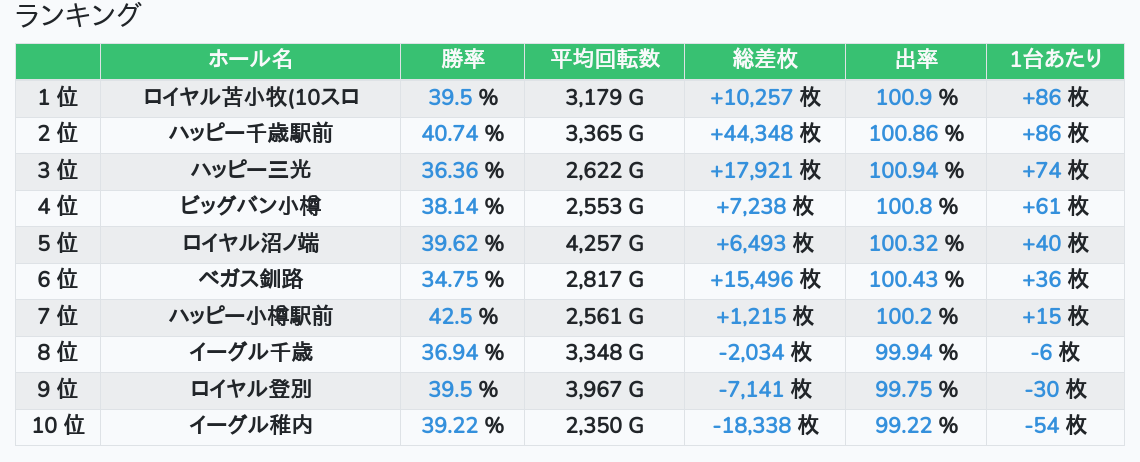Open hall ハッピー三光
This screenshot has width=1140, height=462.
pyautogui.click(x=251, y=170)
